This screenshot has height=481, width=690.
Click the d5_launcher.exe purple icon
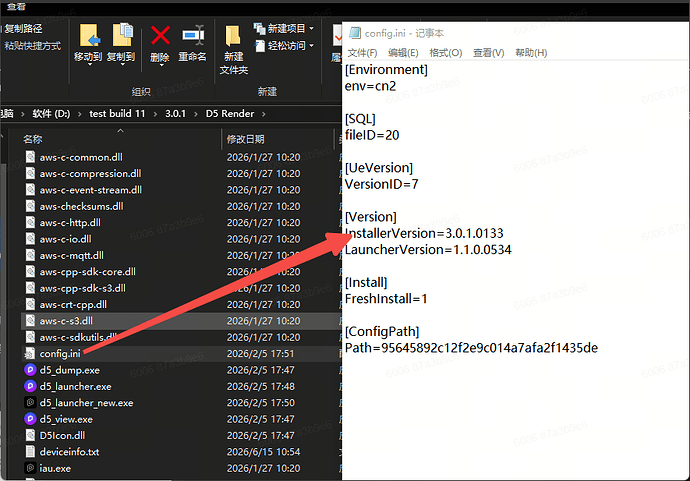(30, 386)
